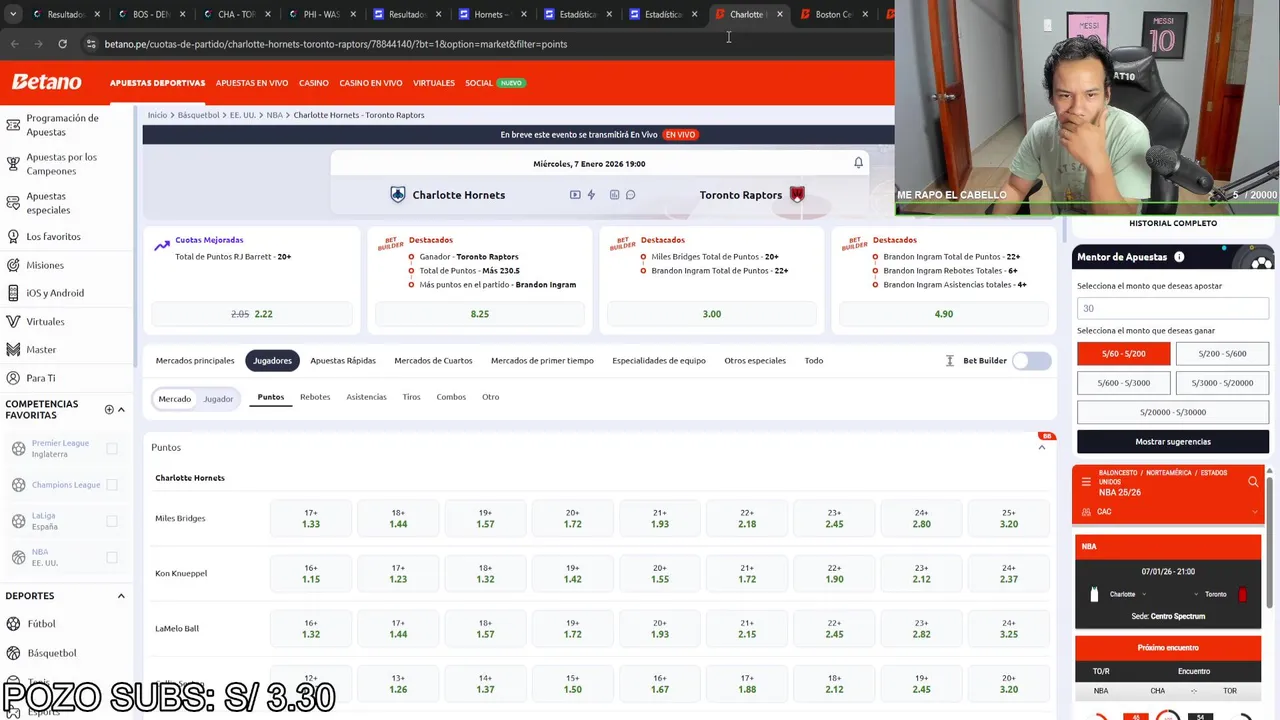Add favorite competitions with the plus icon
Viewport: 1280px width, 720px height.
[109, 409]
